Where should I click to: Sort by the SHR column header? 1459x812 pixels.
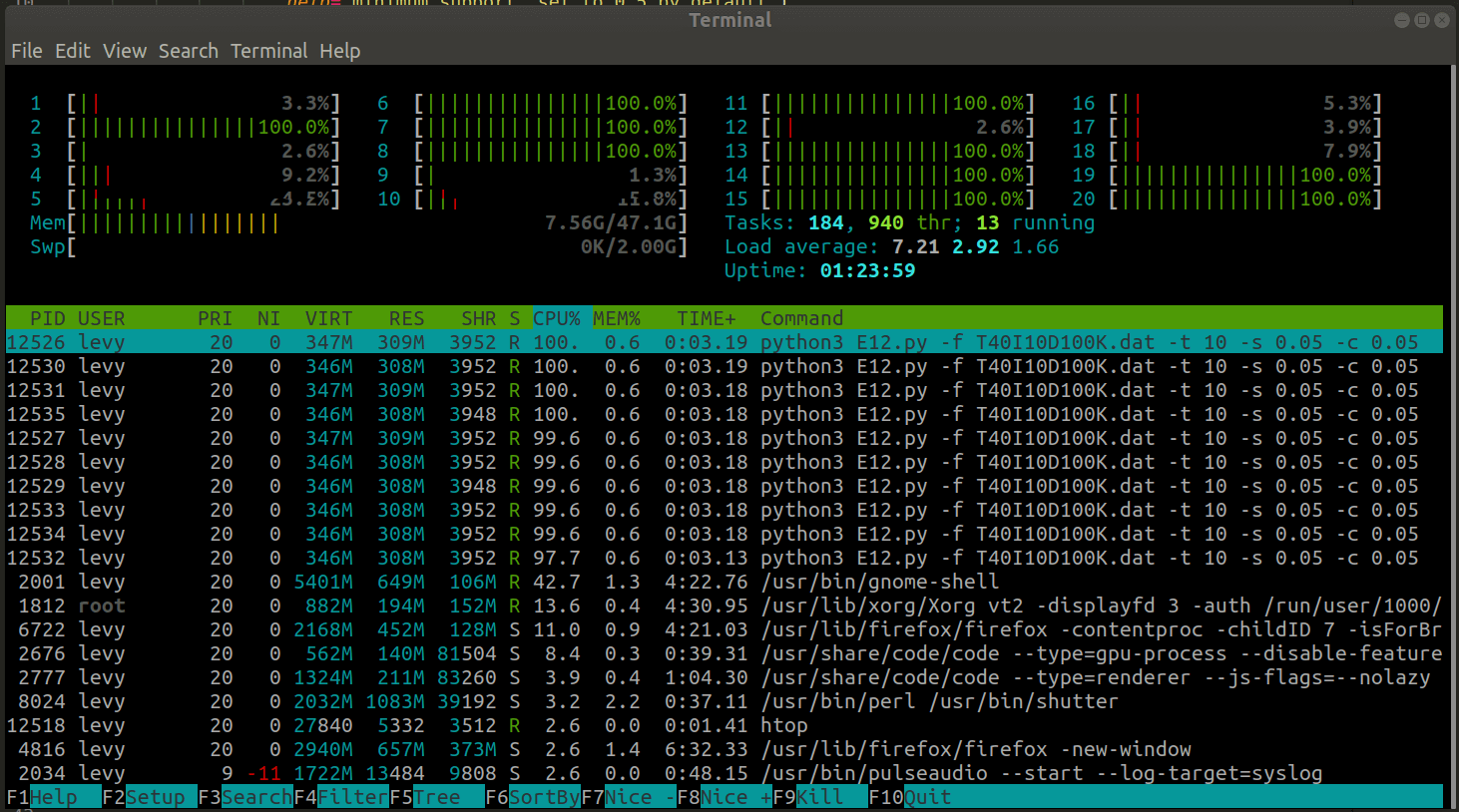[x=478, y=318]
